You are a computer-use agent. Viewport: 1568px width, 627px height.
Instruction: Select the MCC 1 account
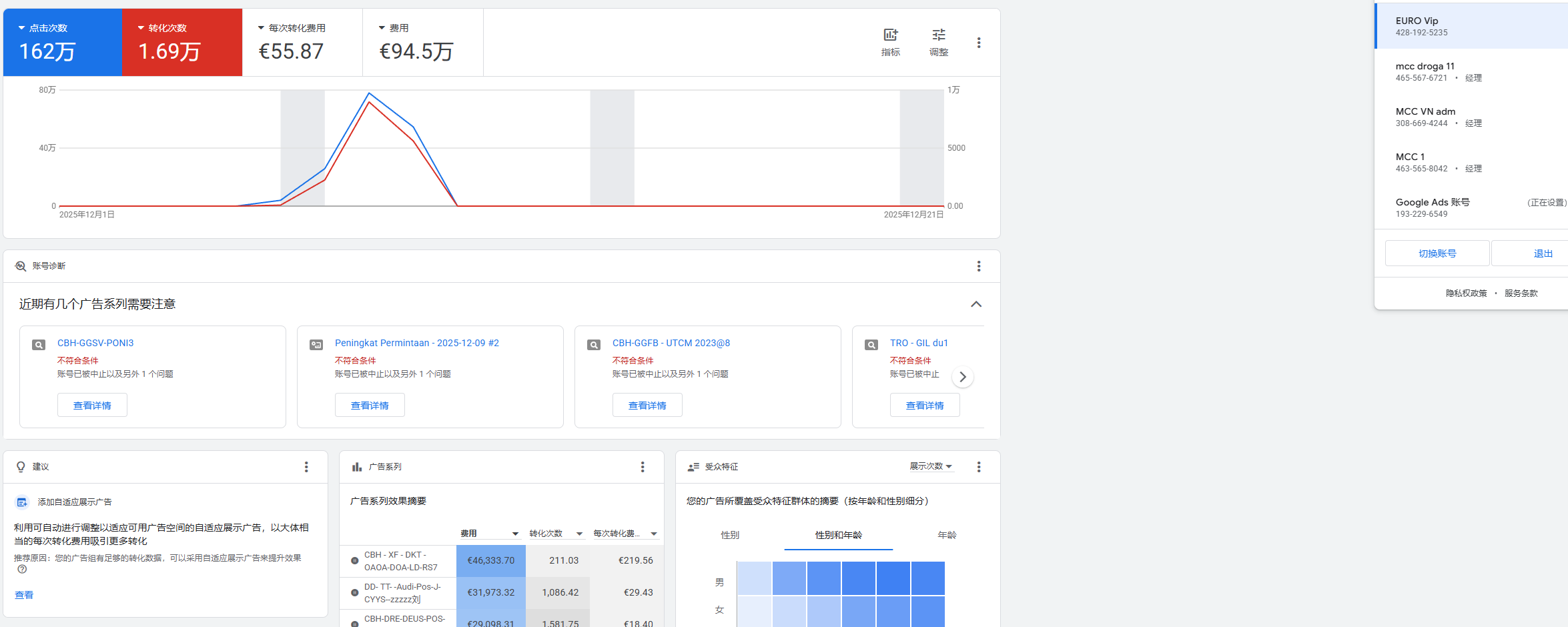coord(1471,162)
